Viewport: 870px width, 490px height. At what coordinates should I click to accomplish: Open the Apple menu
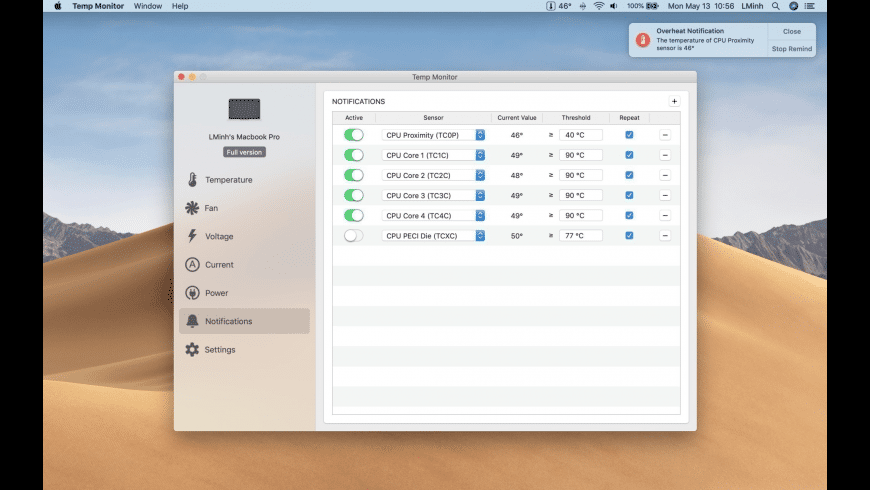pyautogui.click(x=58, y=6)
